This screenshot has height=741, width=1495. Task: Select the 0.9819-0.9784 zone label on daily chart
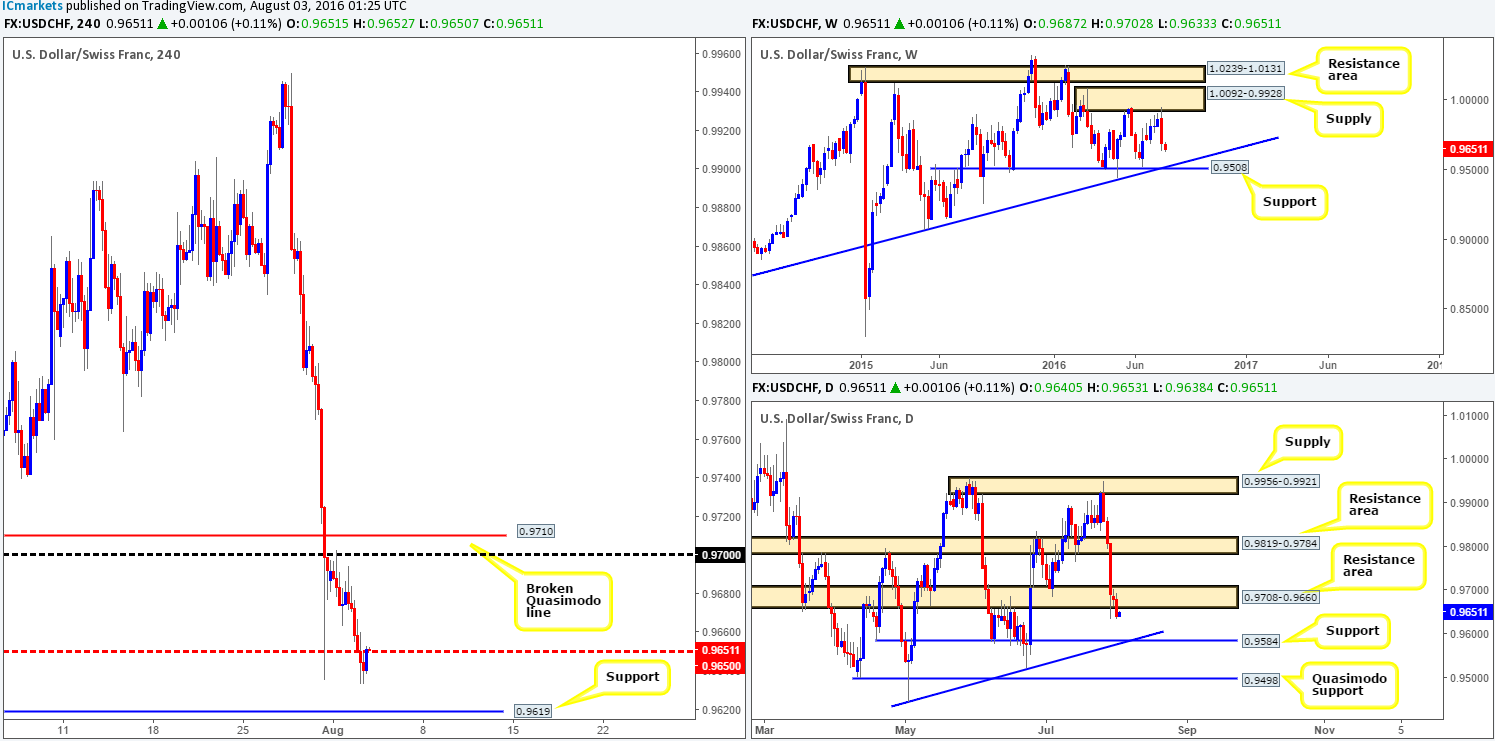tap(1281, 545)
